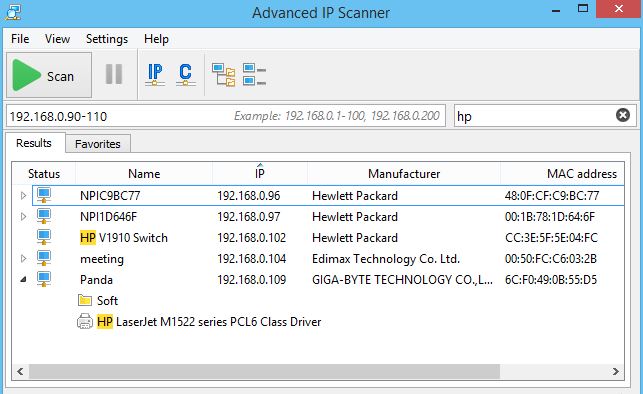Click computer icon for HP V1910 Switch
Viewport: 643px width, 394px height.
click(44, 237)
